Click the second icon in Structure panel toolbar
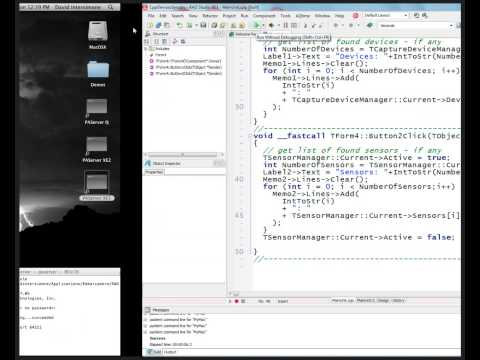The height and width of the screenshot is (360, 480). pos(156,41)
